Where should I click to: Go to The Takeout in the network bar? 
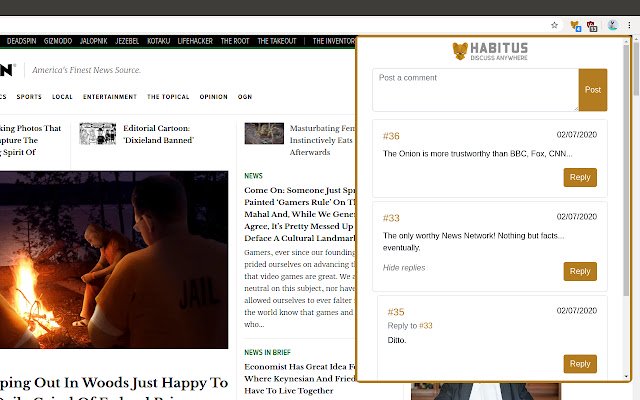(x=277, y=41)
